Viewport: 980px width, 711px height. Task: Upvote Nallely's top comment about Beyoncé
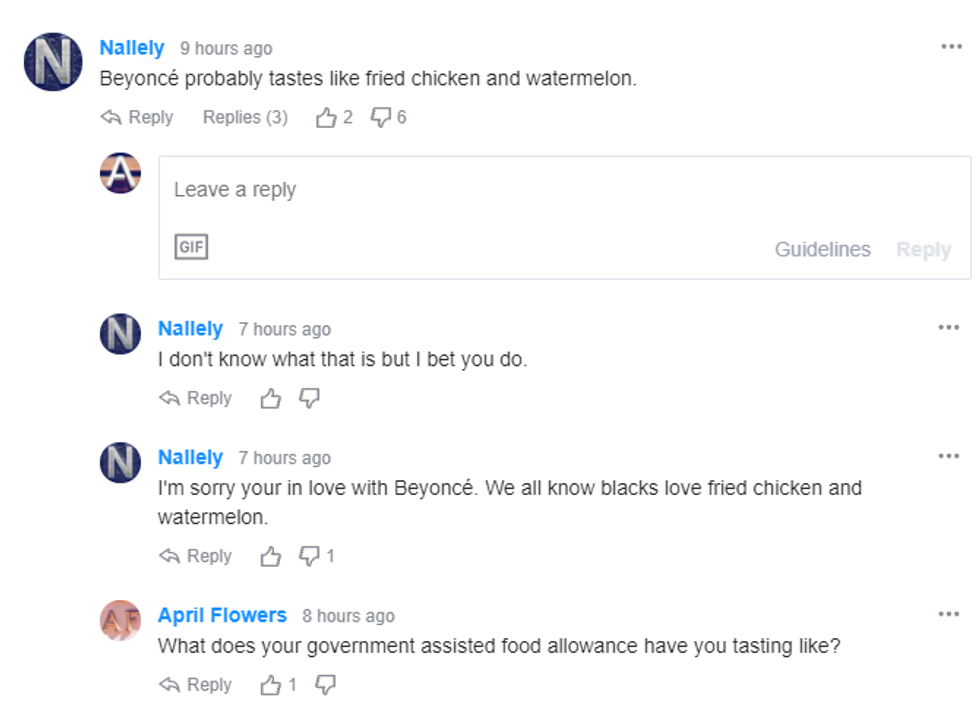[x=326, y=118]
